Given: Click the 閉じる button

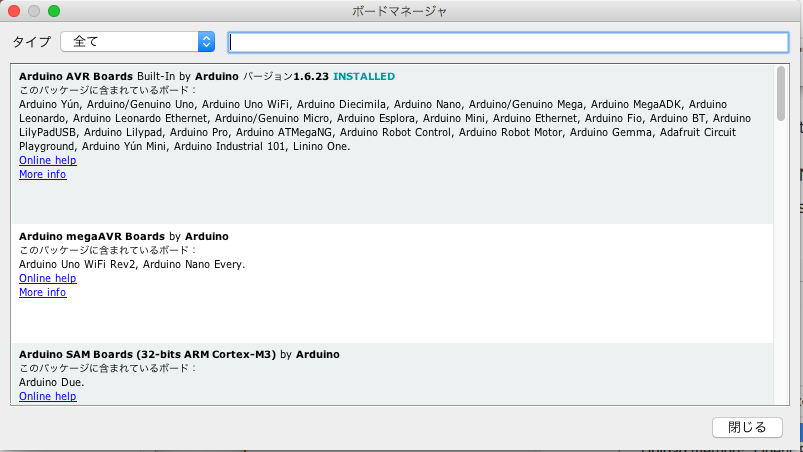Looking at the screenshot, I should [747, 427].
